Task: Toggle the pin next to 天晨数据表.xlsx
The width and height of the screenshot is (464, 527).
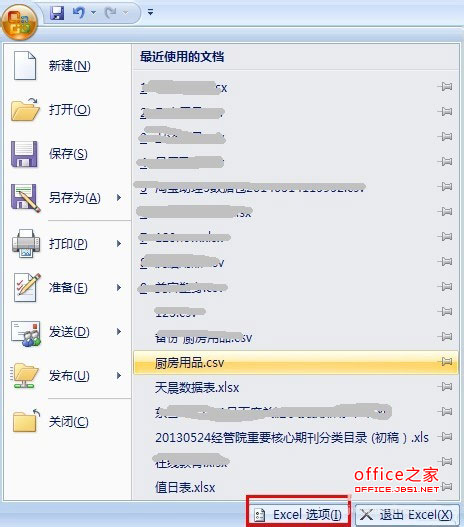Action: 446,387
